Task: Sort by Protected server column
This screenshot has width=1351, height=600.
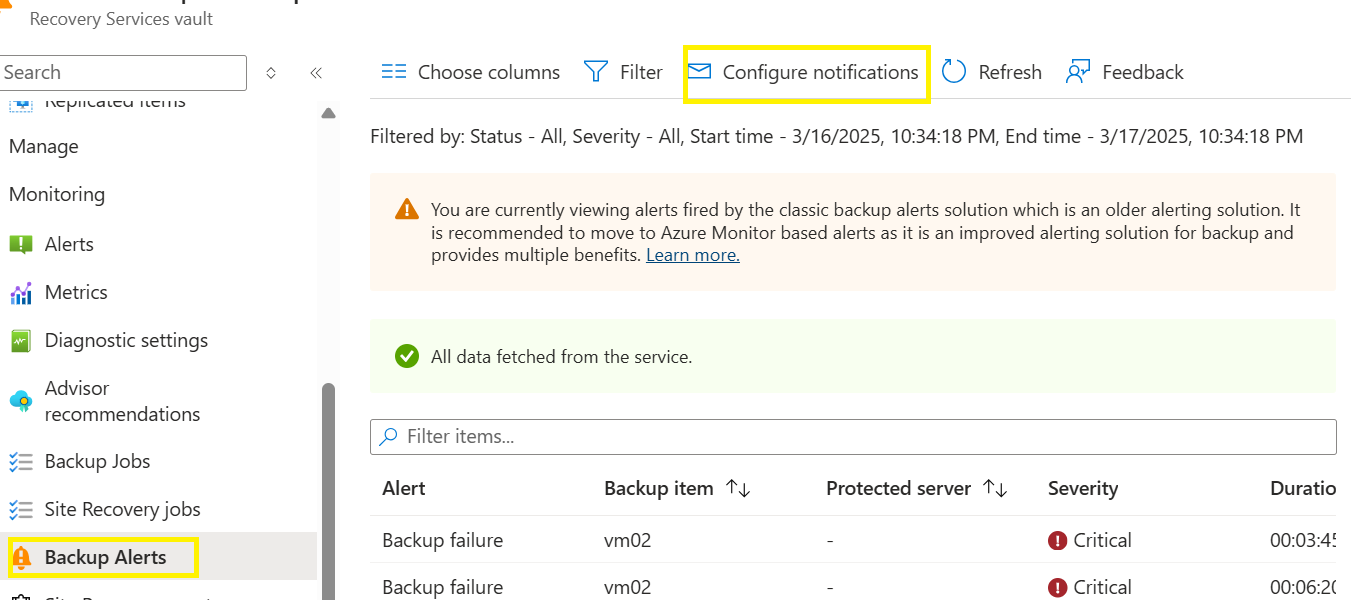Action: [x=995, y=488]
